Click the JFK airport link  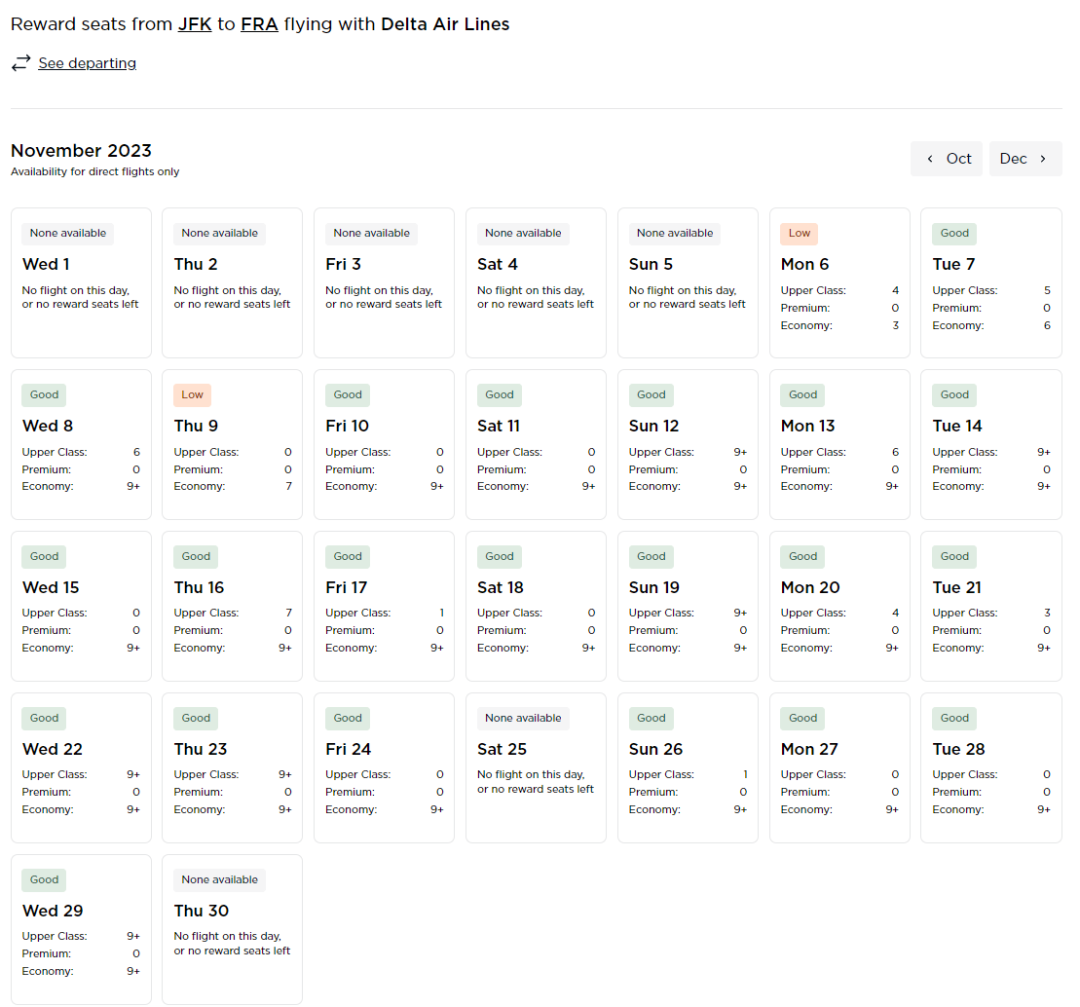pos(194,24)
